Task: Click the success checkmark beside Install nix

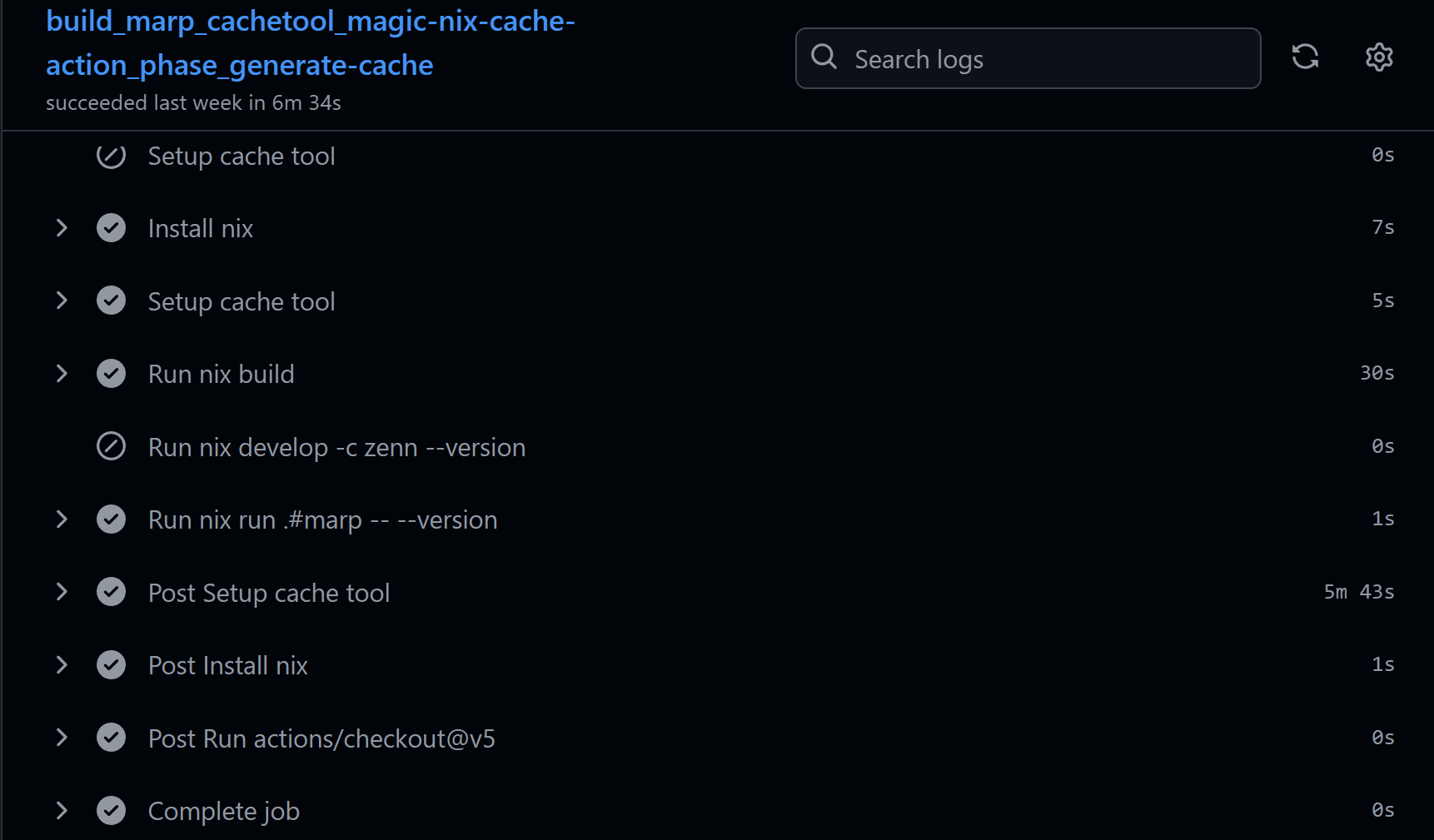Action: click(111, 227)
